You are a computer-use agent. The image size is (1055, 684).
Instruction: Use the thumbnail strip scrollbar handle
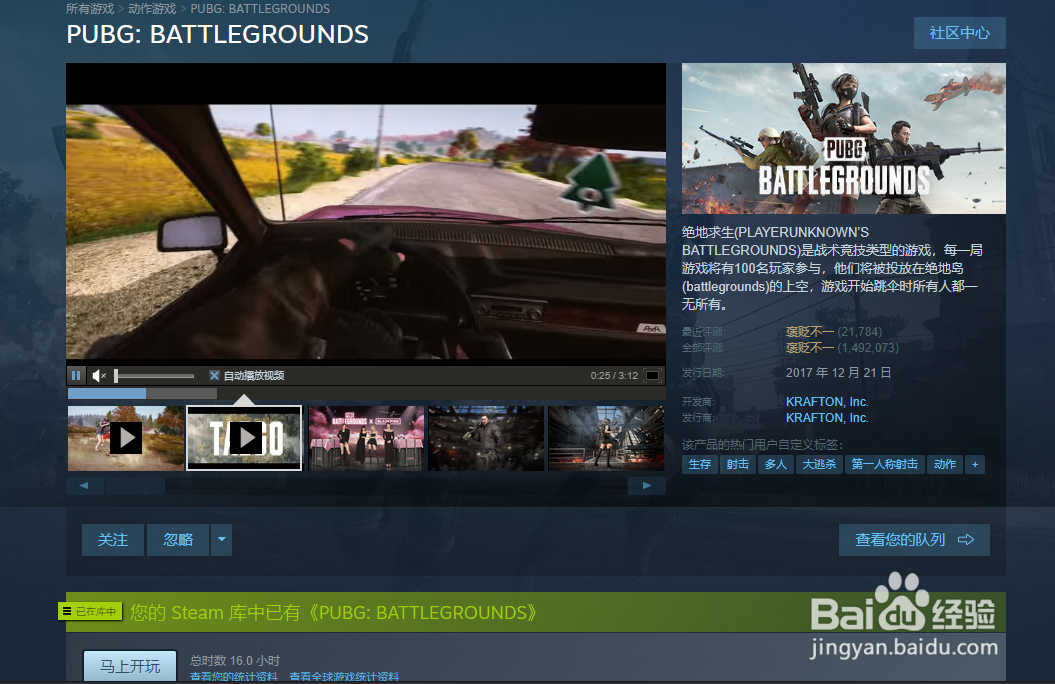coord(134,486)
